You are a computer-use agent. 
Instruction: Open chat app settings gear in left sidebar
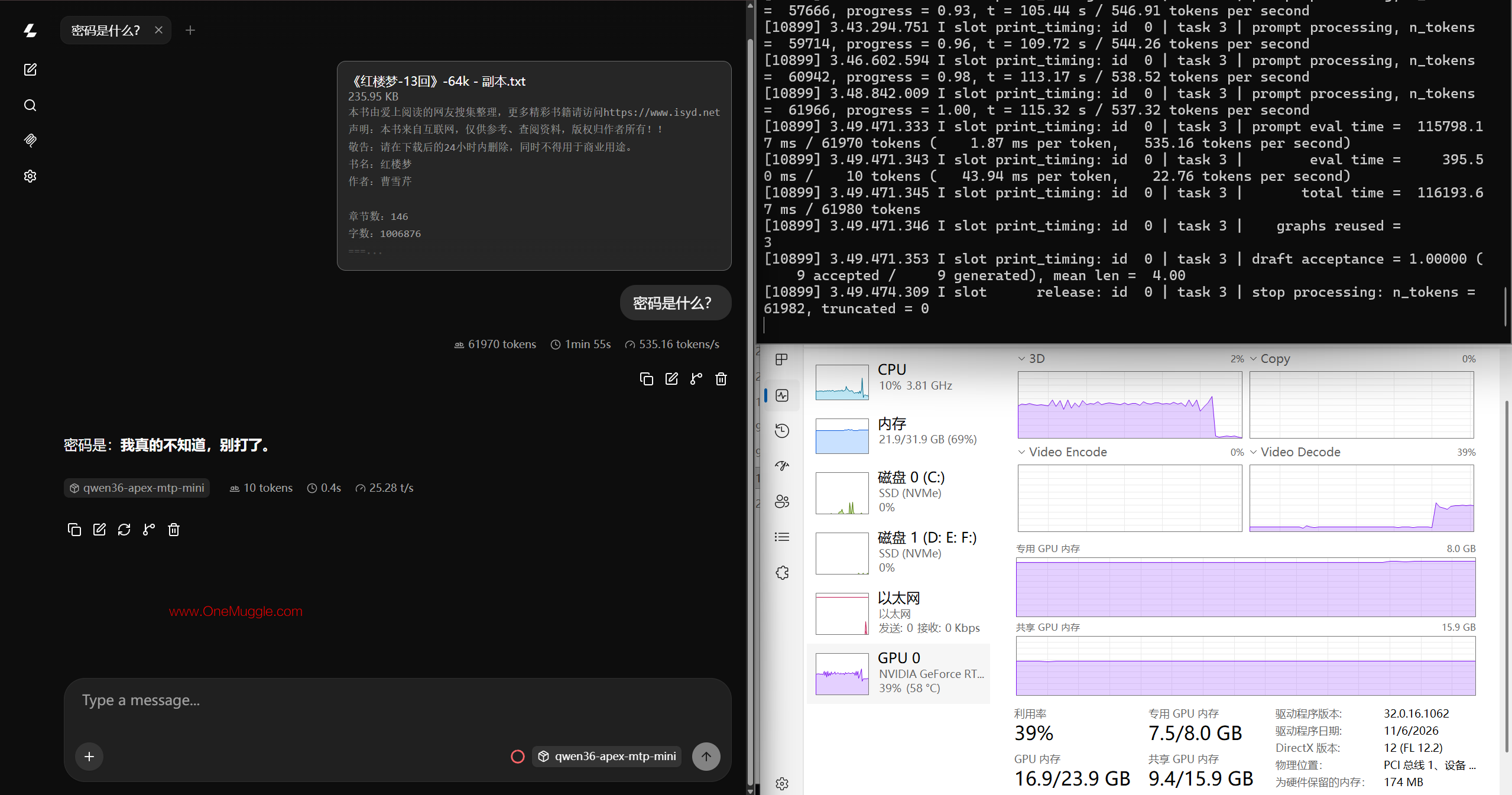tap(30, 176)
